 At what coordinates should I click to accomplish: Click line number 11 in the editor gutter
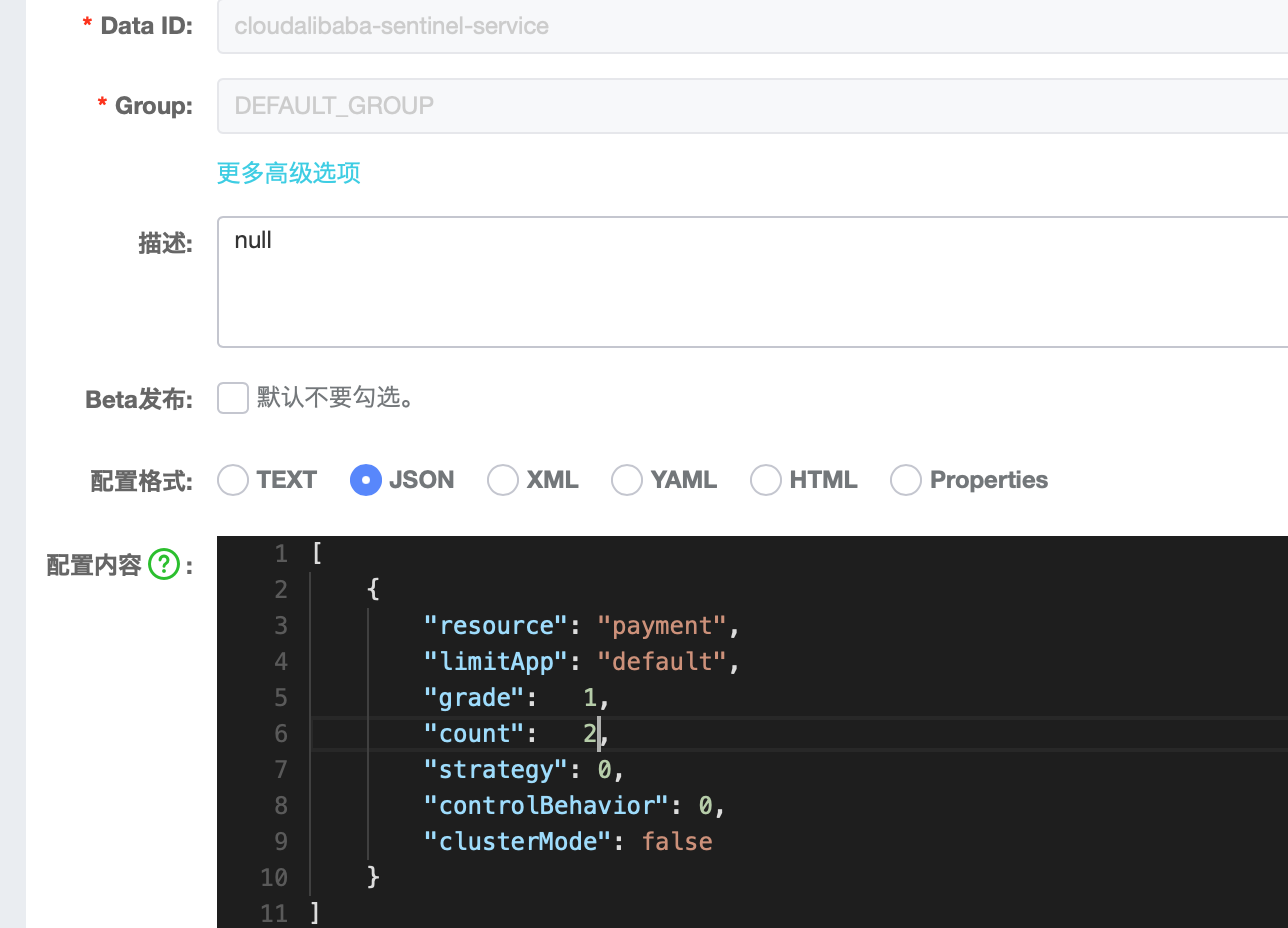(274, 913)
